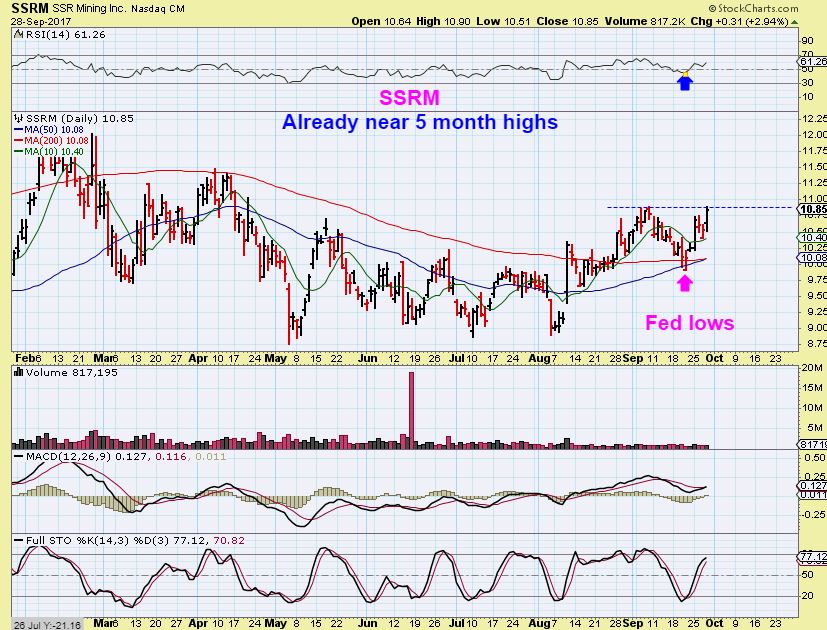
Task: Click the magenta 'Fed lows' note
Action: [689, 322]
